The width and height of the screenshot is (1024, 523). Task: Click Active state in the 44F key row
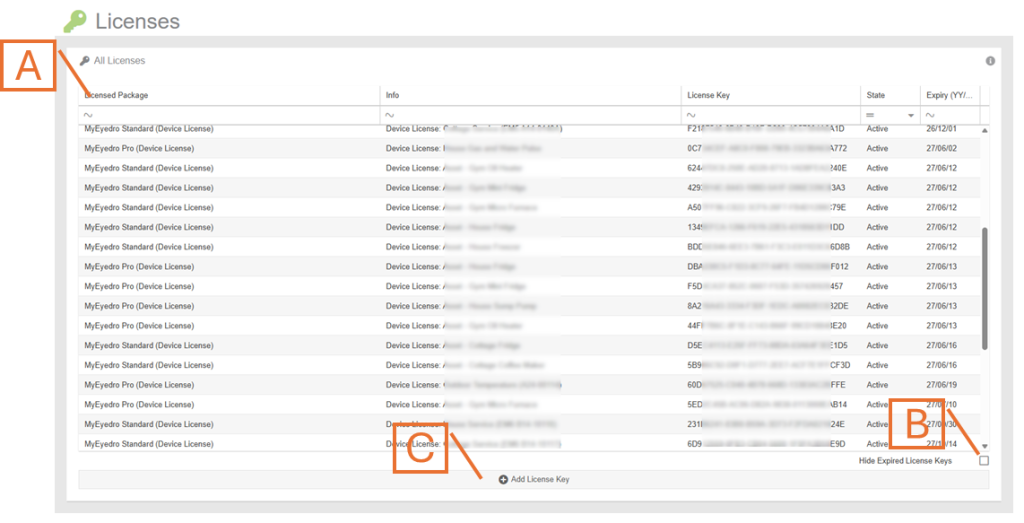tap(877, 326)
